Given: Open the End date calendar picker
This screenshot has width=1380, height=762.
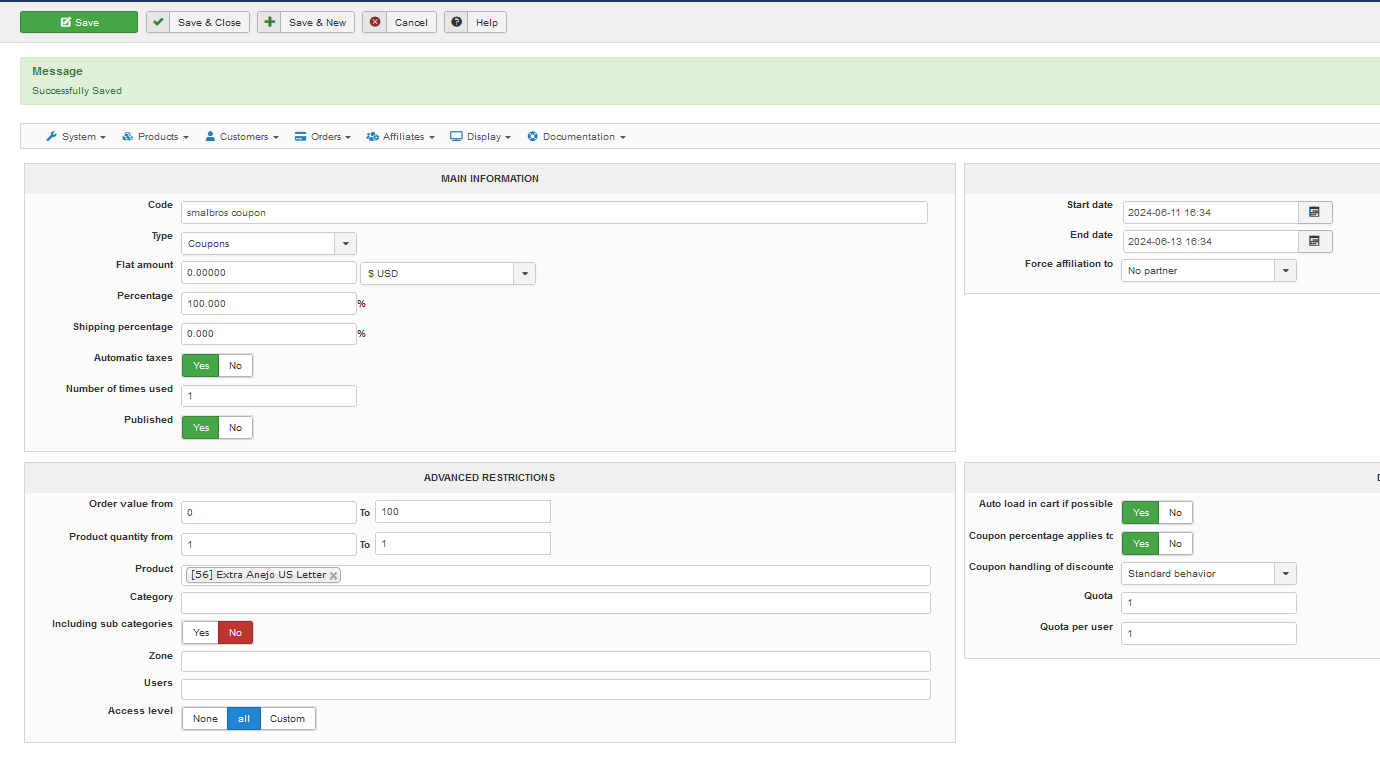Looking at the screenshot, I should click(1315, 241).
